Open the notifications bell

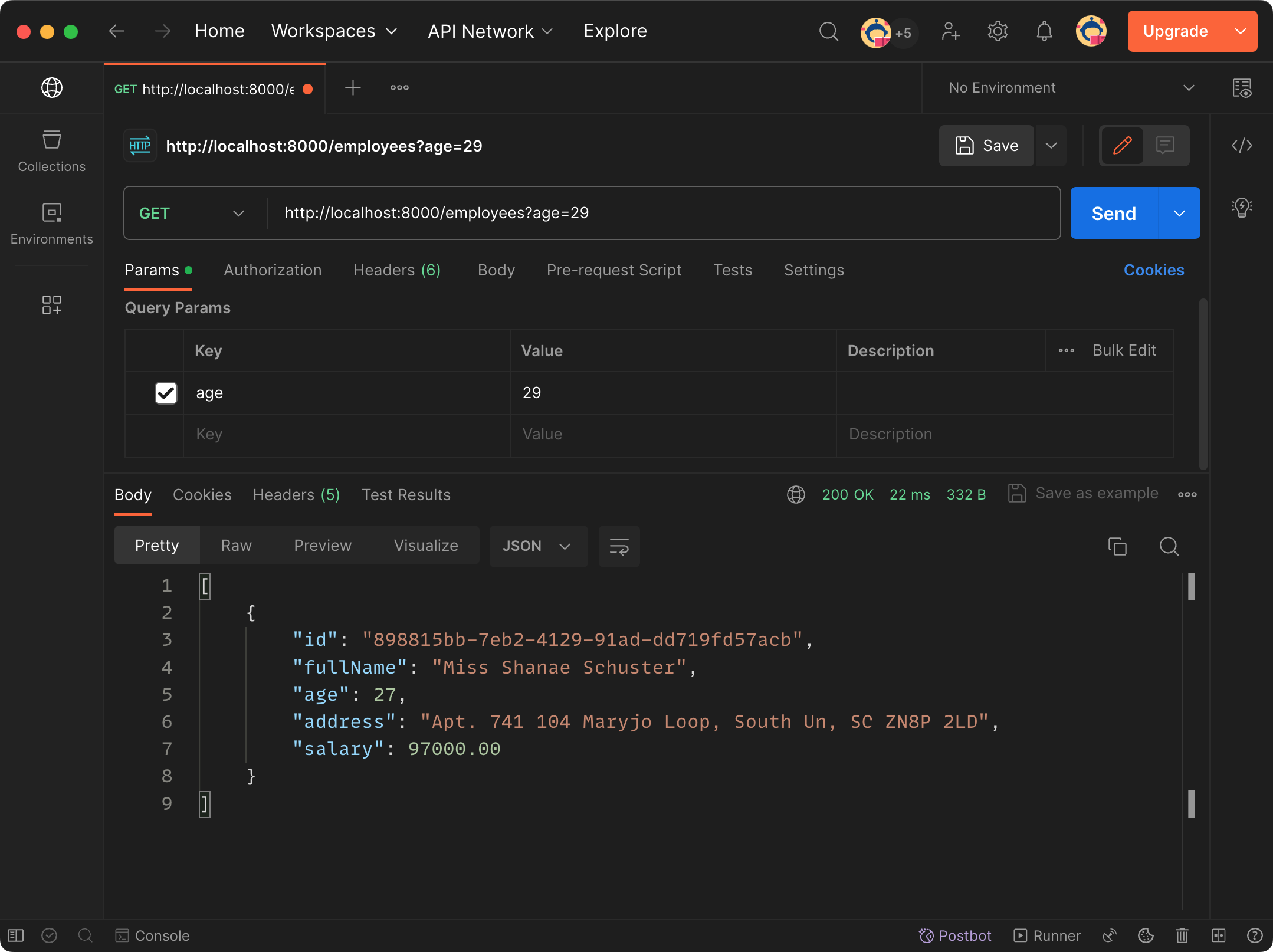pyautogui.click(x=1044, y=31)
